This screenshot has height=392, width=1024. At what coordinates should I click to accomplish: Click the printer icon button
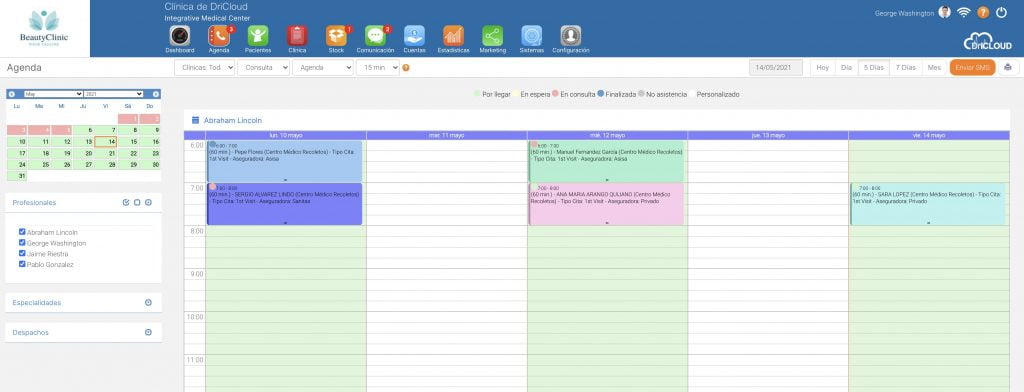(1008, 67)
